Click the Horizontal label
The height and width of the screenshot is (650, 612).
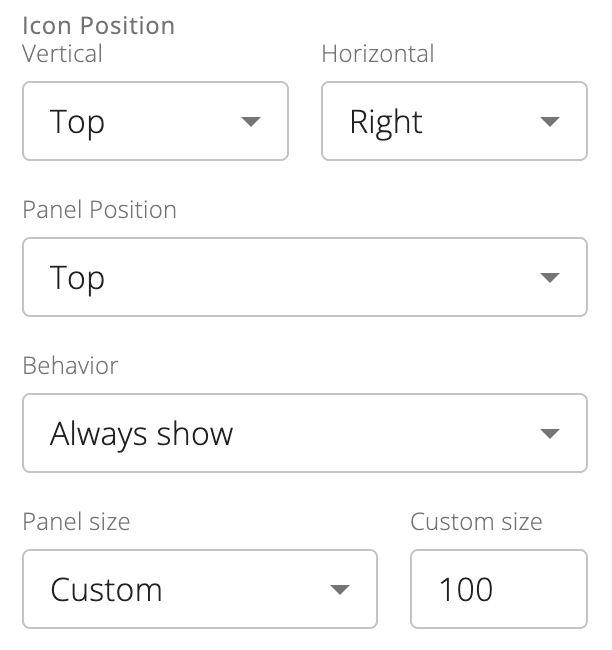point(377,54)
